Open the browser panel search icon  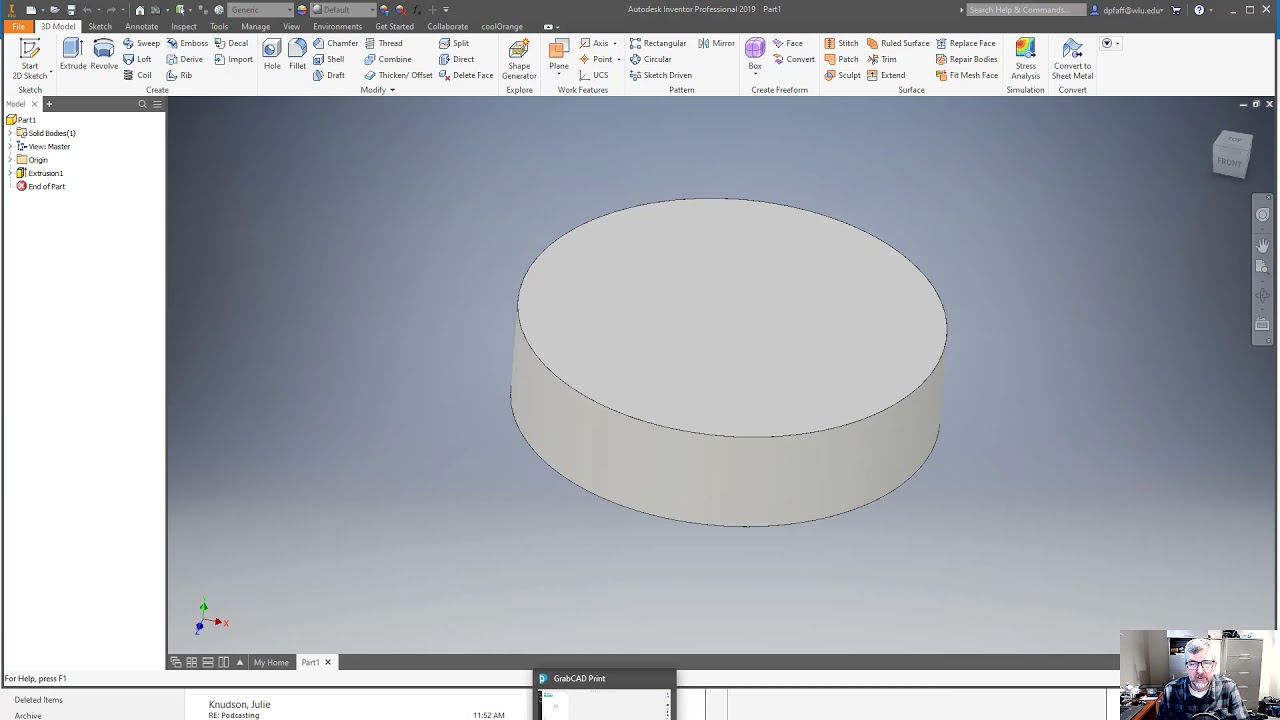(142, 104)
